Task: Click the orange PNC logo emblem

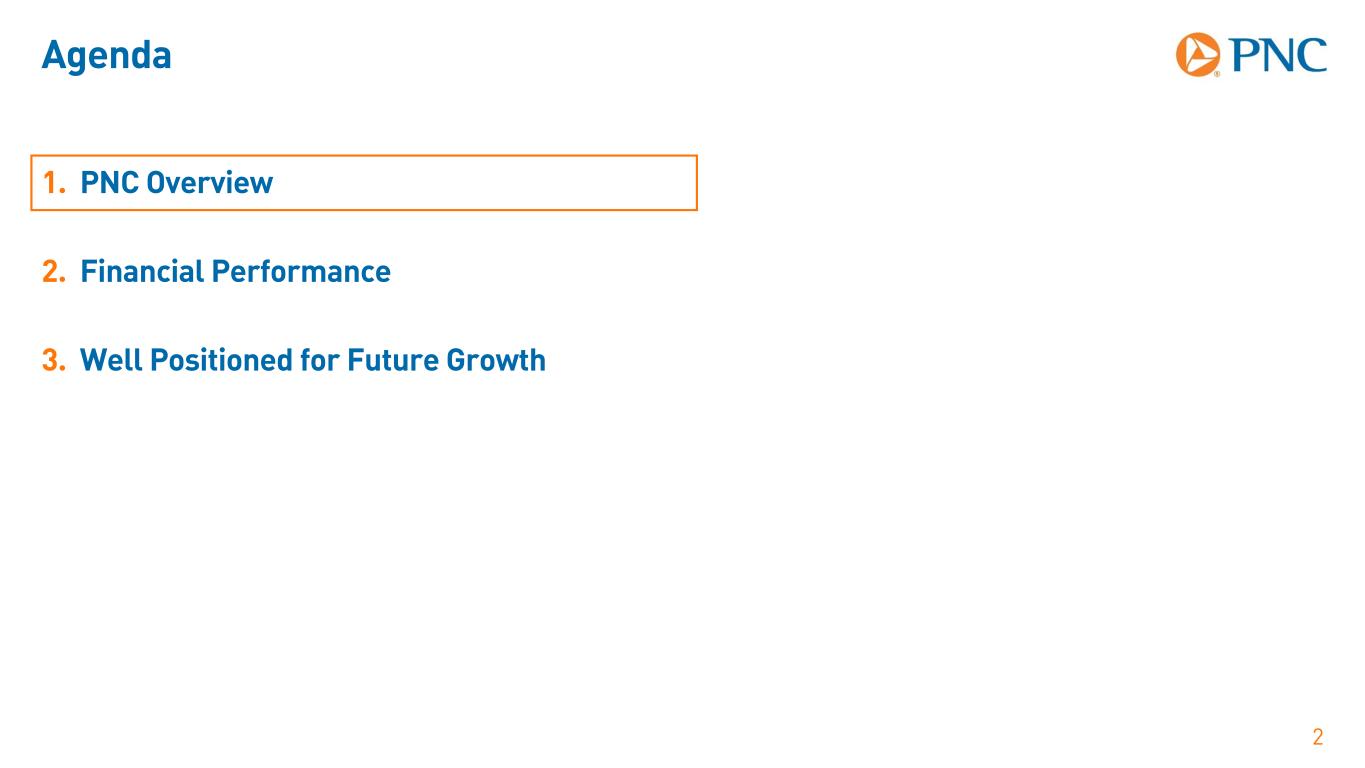Action: 1198,54
